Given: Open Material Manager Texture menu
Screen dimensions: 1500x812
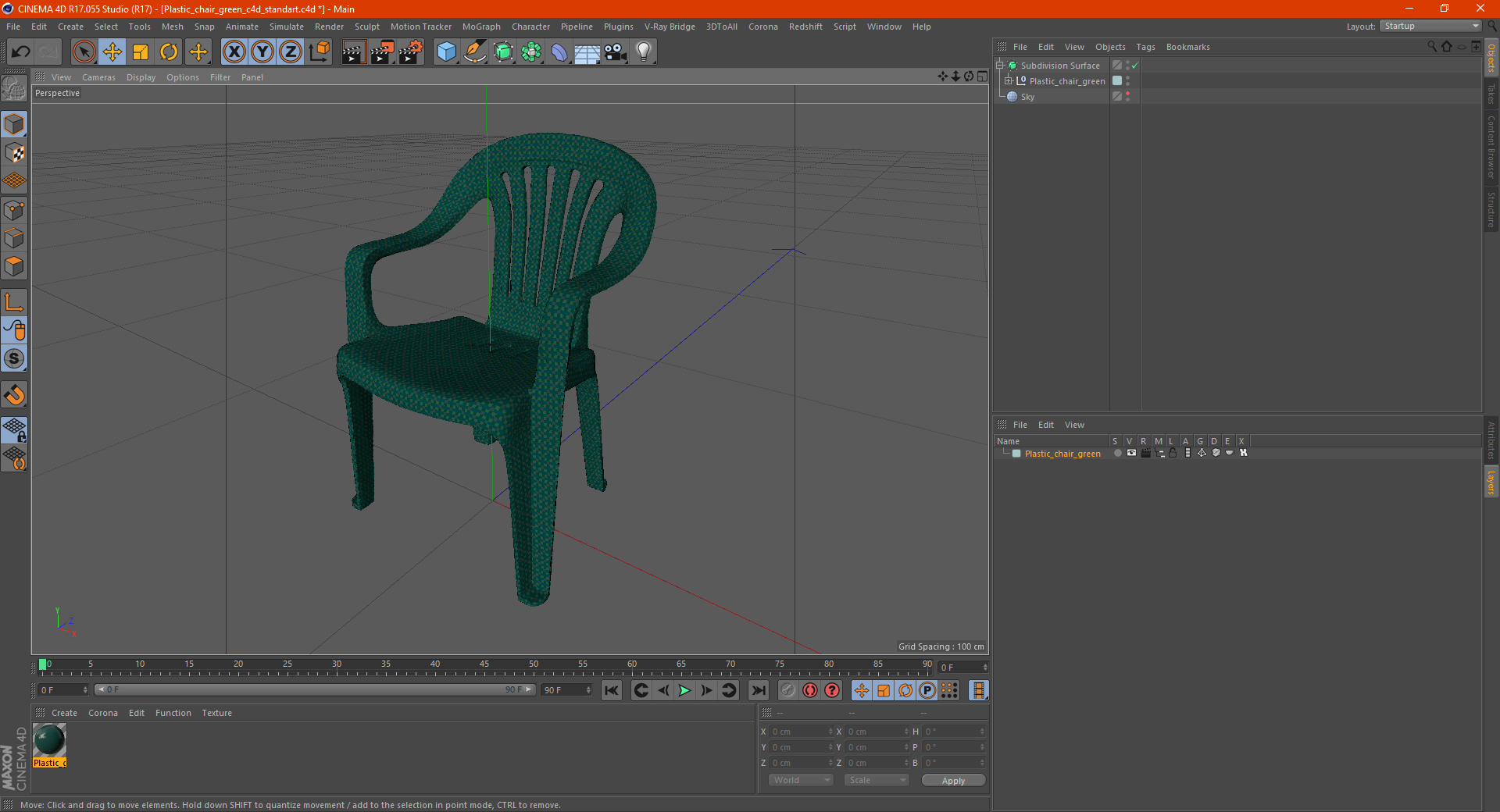Looking at the screenshot, I should click(x=216, y=713).
